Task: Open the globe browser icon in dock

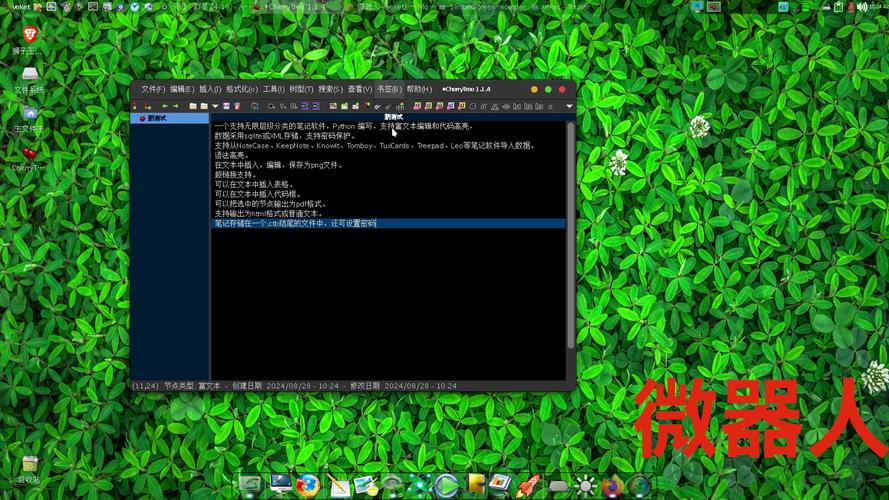Action: click(639, 486)
